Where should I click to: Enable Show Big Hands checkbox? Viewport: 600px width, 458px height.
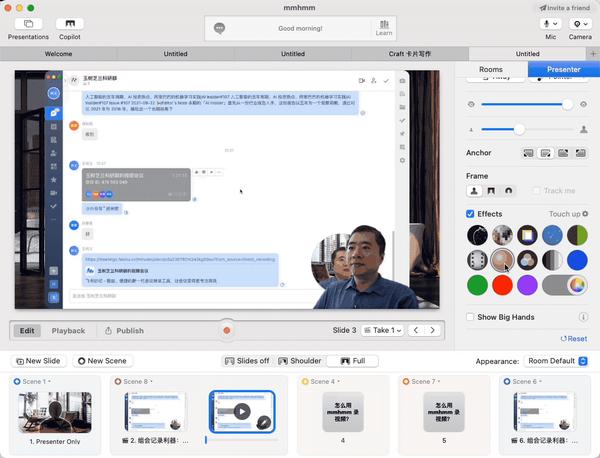pos(470,317)
